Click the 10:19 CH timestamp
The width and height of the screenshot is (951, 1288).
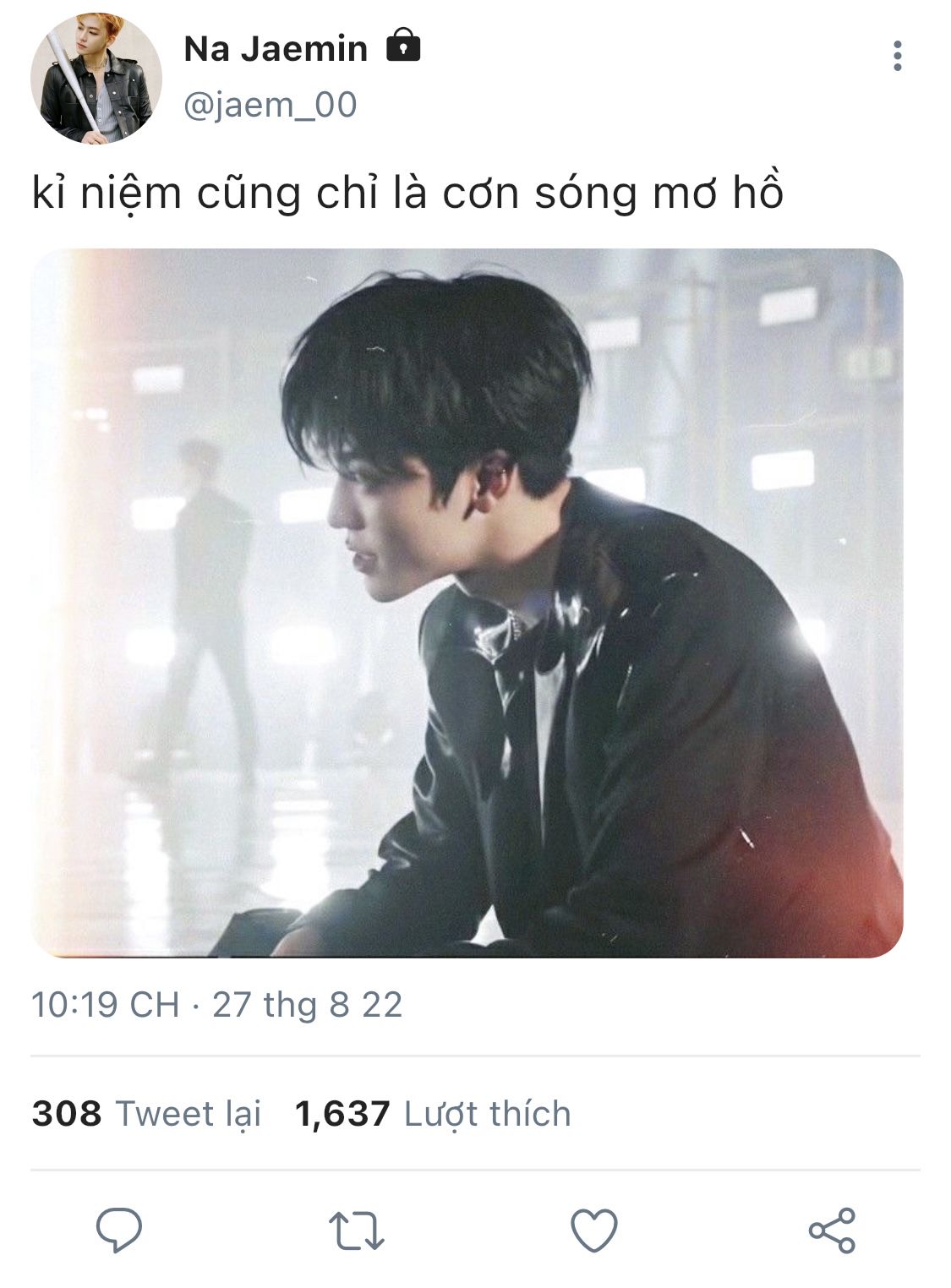click(x=105, y=1005)
